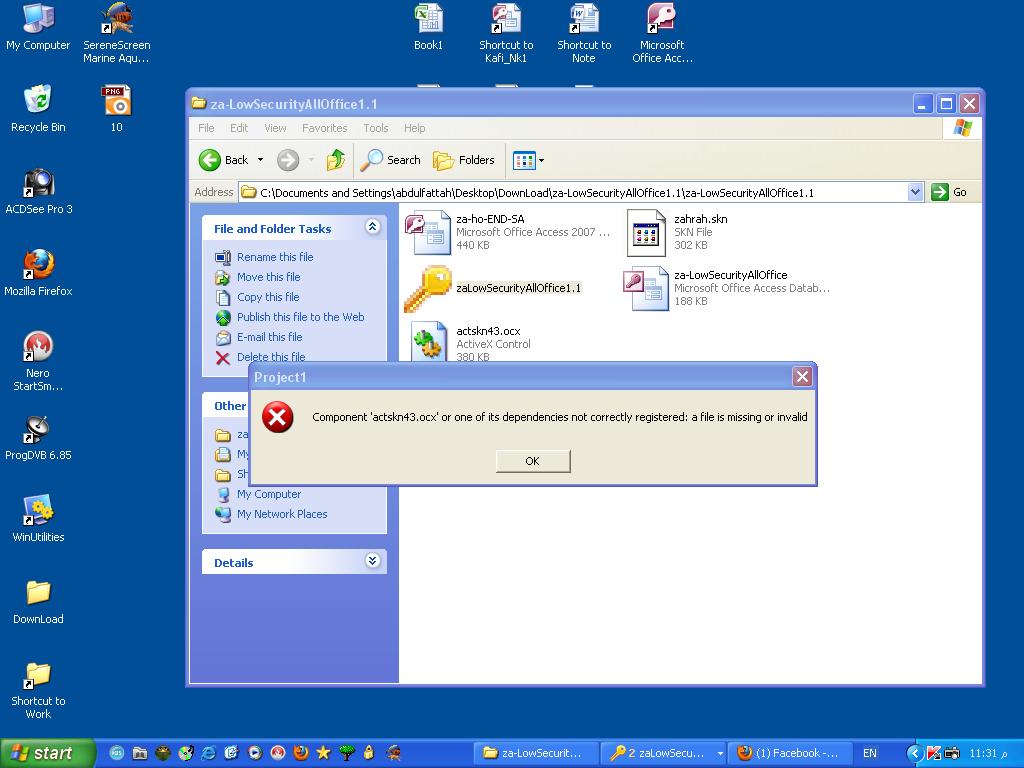Select the za-ho-END-SA Access file icon
The image size is (1024, 768).
pos(428,232)
